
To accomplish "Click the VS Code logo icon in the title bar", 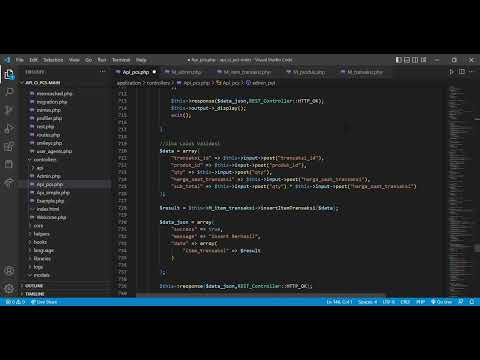I will coord(7,60).
